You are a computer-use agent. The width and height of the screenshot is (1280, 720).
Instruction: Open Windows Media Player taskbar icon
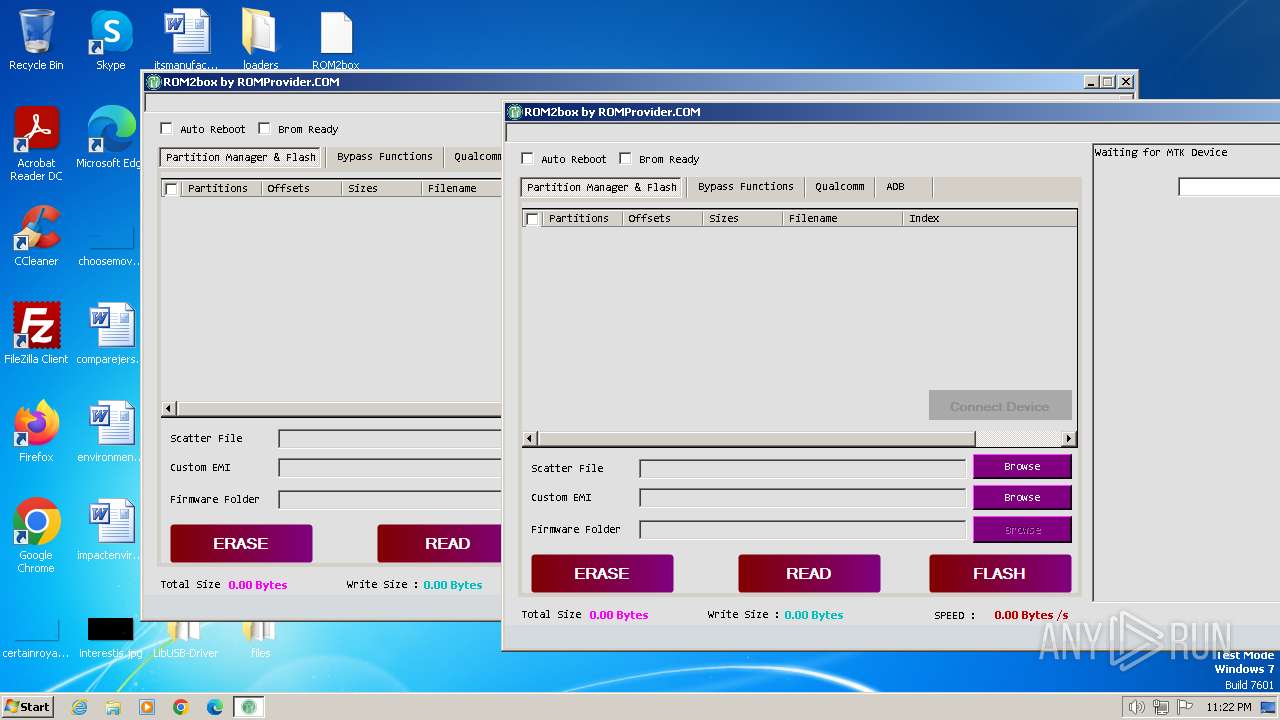[x=147, y=707]
